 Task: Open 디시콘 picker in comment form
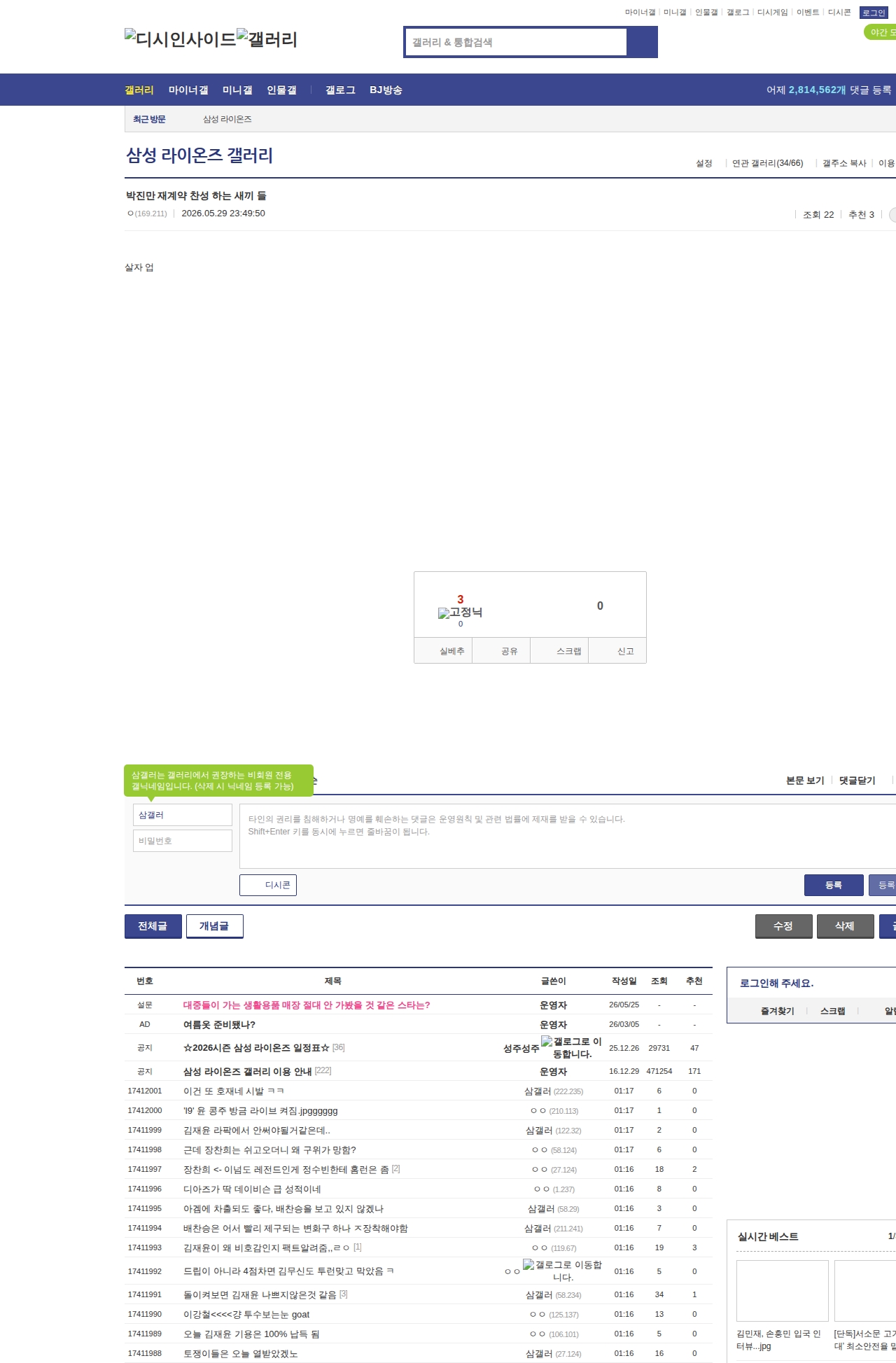pyautogui.click(x=268, y=885)
